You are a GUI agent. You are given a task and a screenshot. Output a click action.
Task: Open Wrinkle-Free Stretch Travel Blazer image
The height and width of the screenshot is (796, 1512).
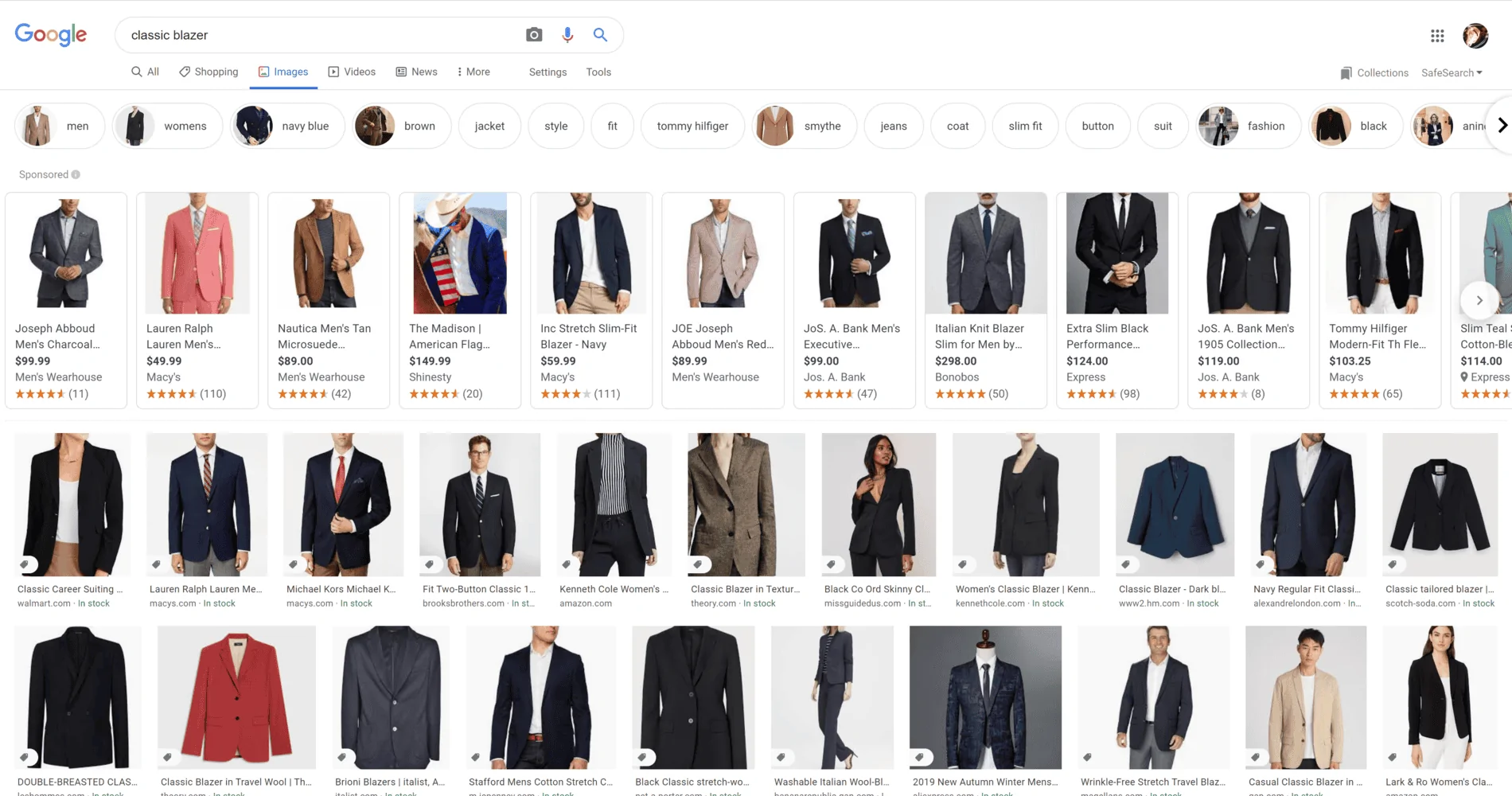point(1154,697)
